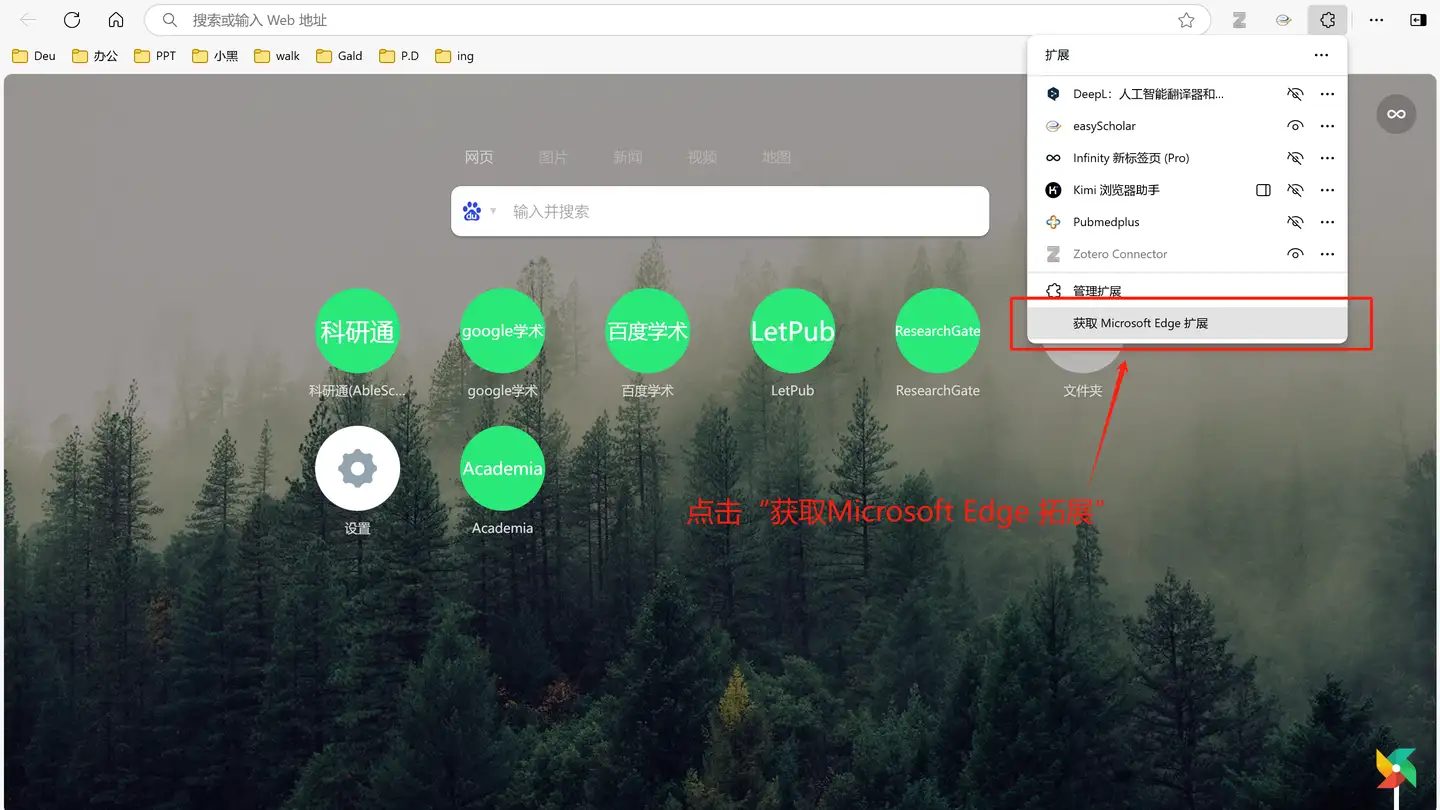Select DeepL extension entry
This screenshot has width=1440, height=810.
pos(1148,94)
